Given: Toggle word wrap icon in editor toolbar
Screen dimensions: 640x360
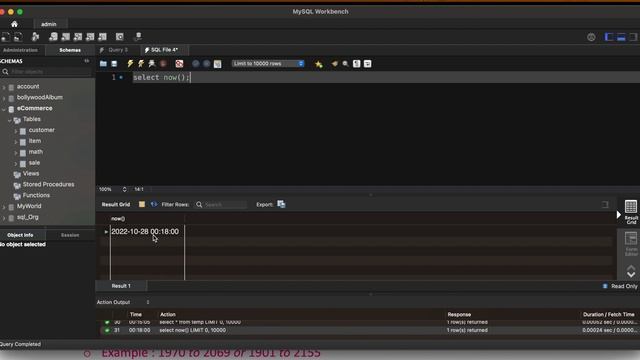Looking at the screenshot, I should pos(367,64).
